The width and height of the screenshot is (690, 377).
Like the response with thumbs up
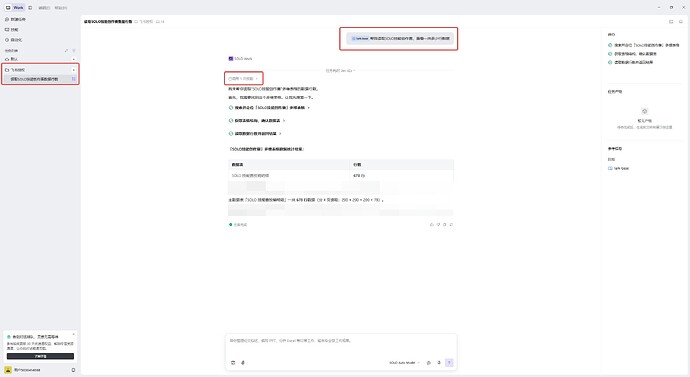tap(431, 224)
